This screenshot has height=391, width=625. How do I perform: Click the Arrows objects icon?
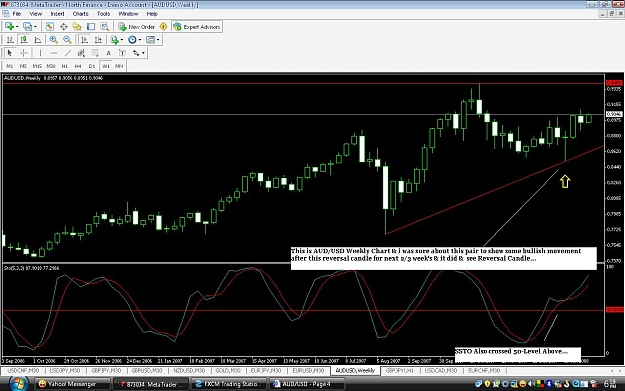[x=136, y=53]
